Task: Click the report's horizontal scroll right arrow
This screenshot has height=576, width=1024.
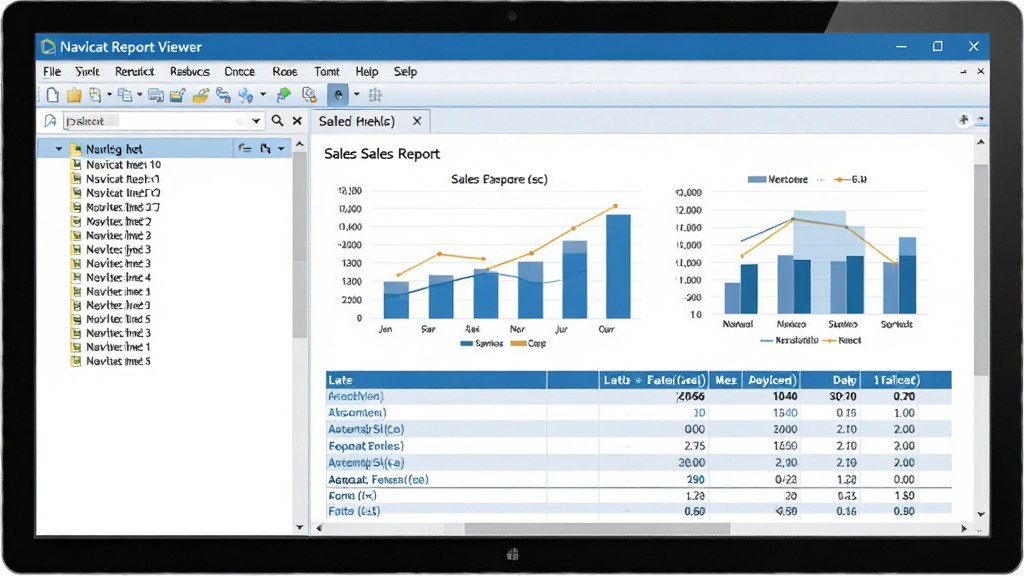Action: pos(964,528)
